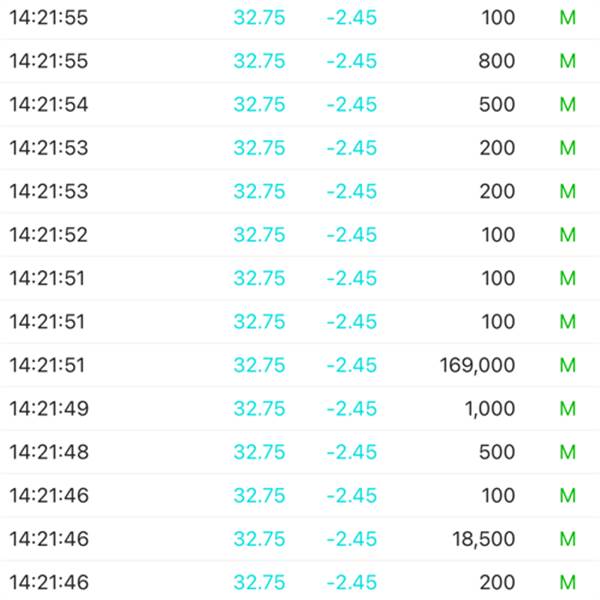Click the 32.75 price in the 14:21:54 row
600x600 pixels.
259,105
